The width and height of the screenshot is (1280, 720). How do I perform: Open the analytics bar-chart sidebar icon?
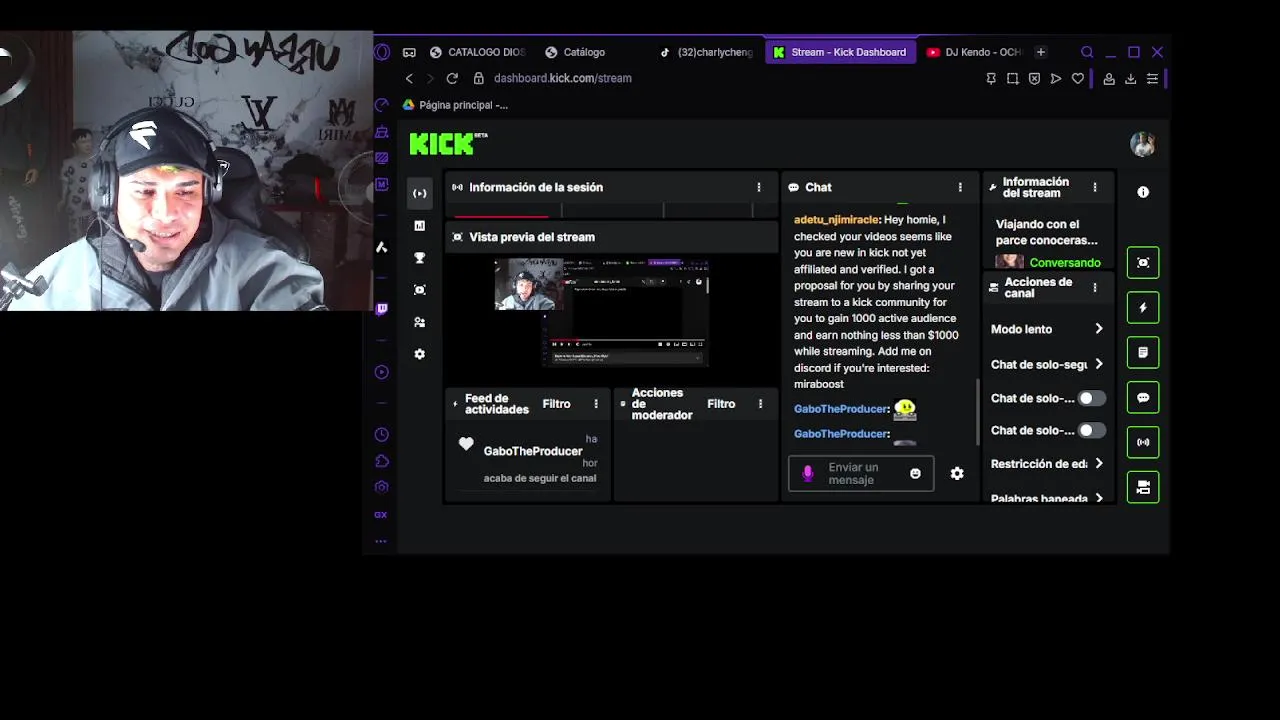click(x=420, y=226)
